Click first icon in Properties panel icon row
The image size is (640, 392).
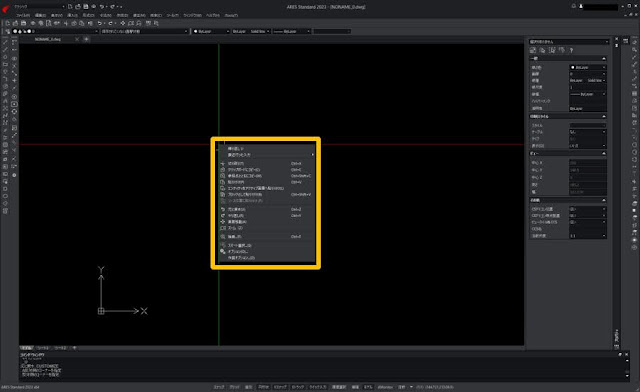(533, 50)
